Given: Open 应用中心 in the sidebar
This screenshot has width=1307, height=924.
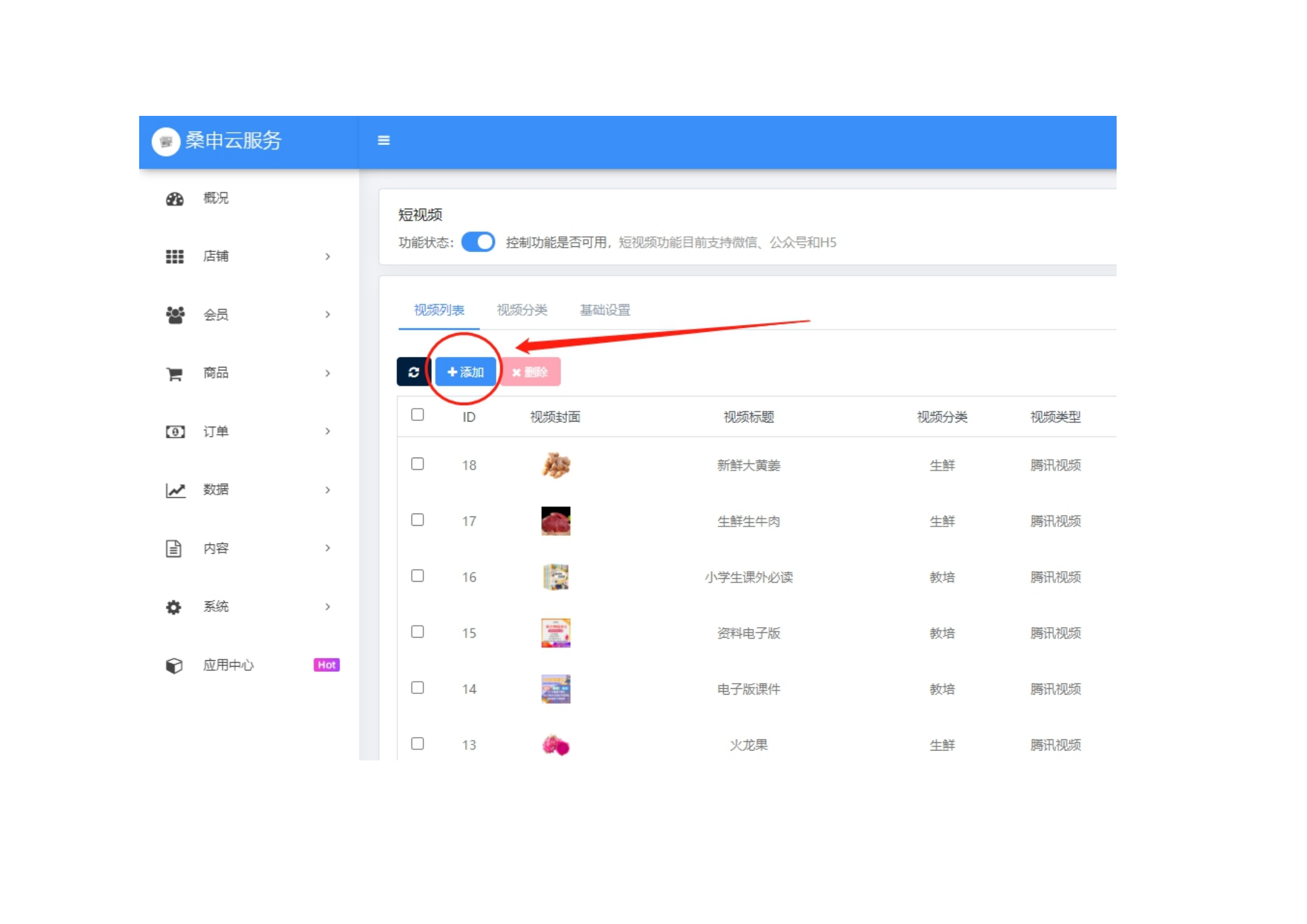Looking at the screenshot, I should click(229, 665).
